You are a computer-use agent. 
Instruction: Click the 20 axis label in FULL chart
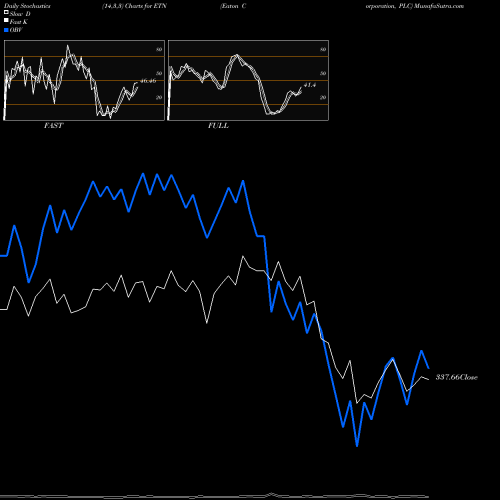pyautogui.click(x=323, y=97)
